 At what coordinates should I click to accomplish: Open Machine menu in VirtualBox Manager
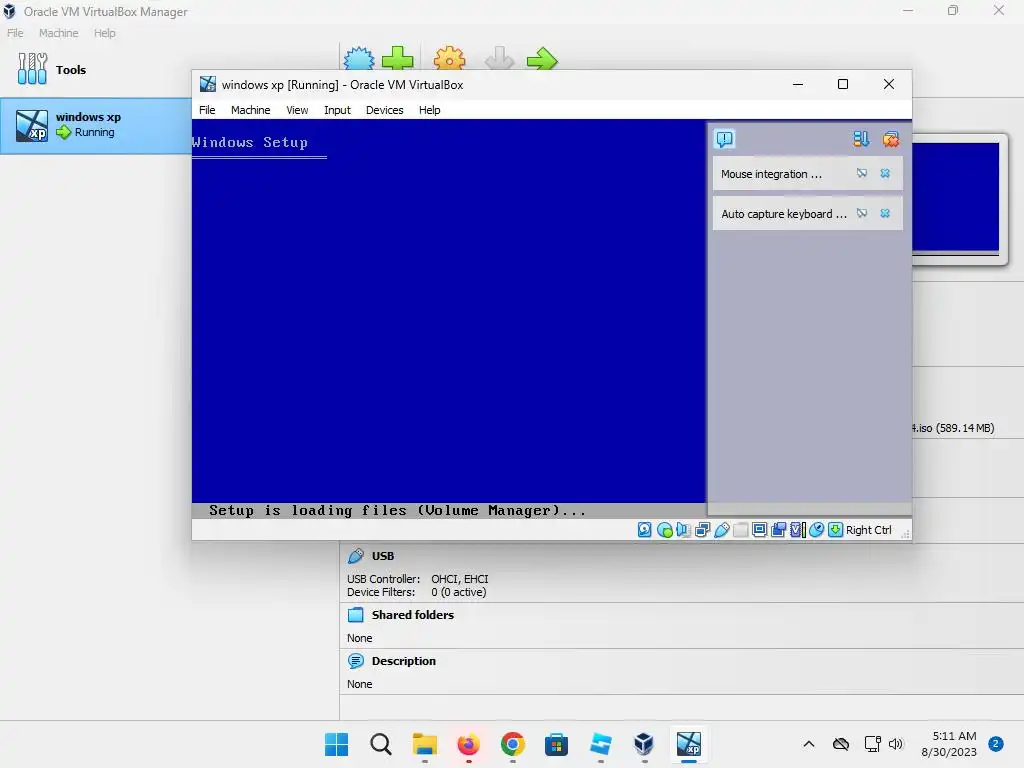(59, 33)
